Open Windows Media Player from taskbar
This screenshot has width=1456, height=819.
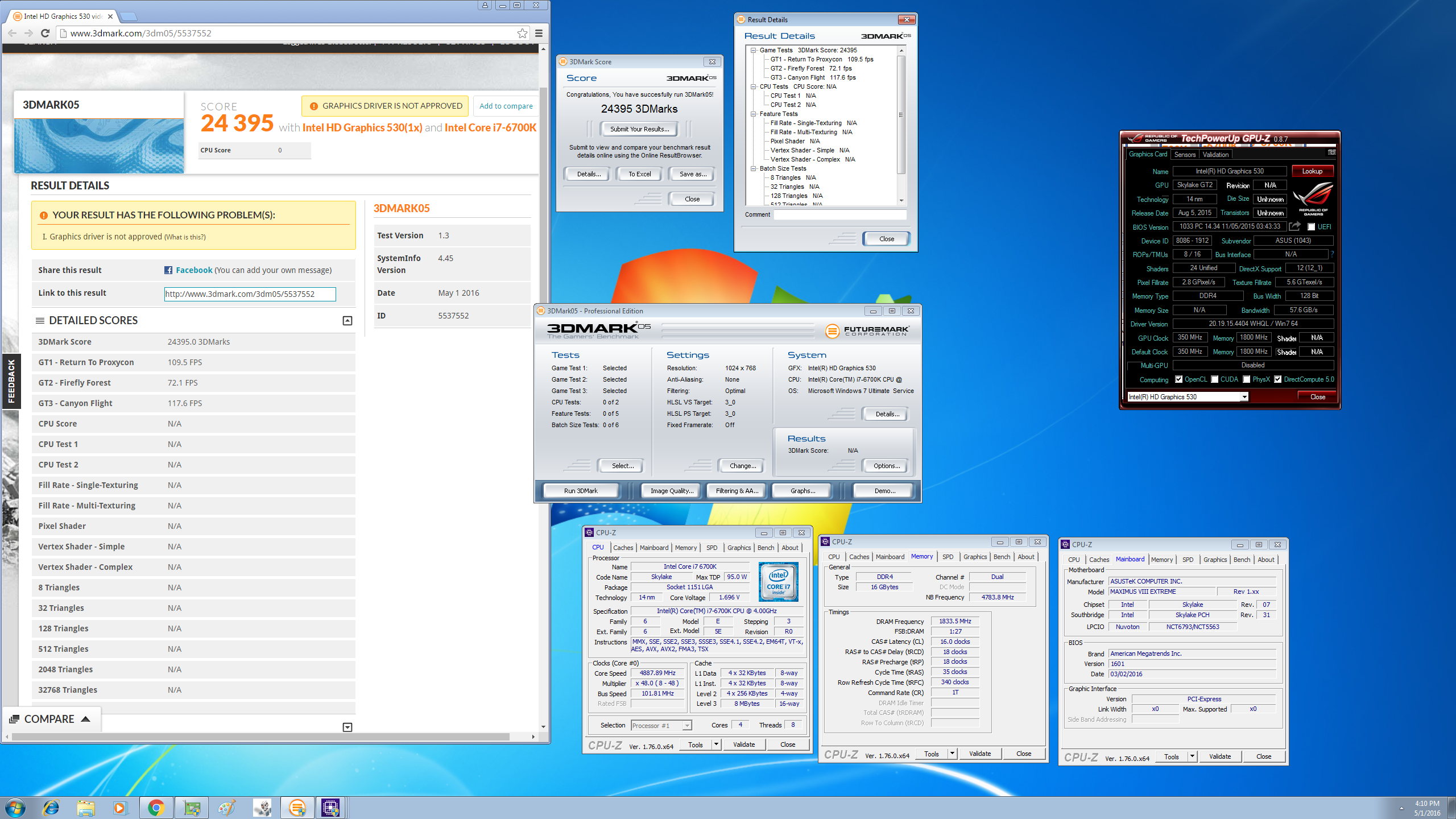tap(121, 808)
